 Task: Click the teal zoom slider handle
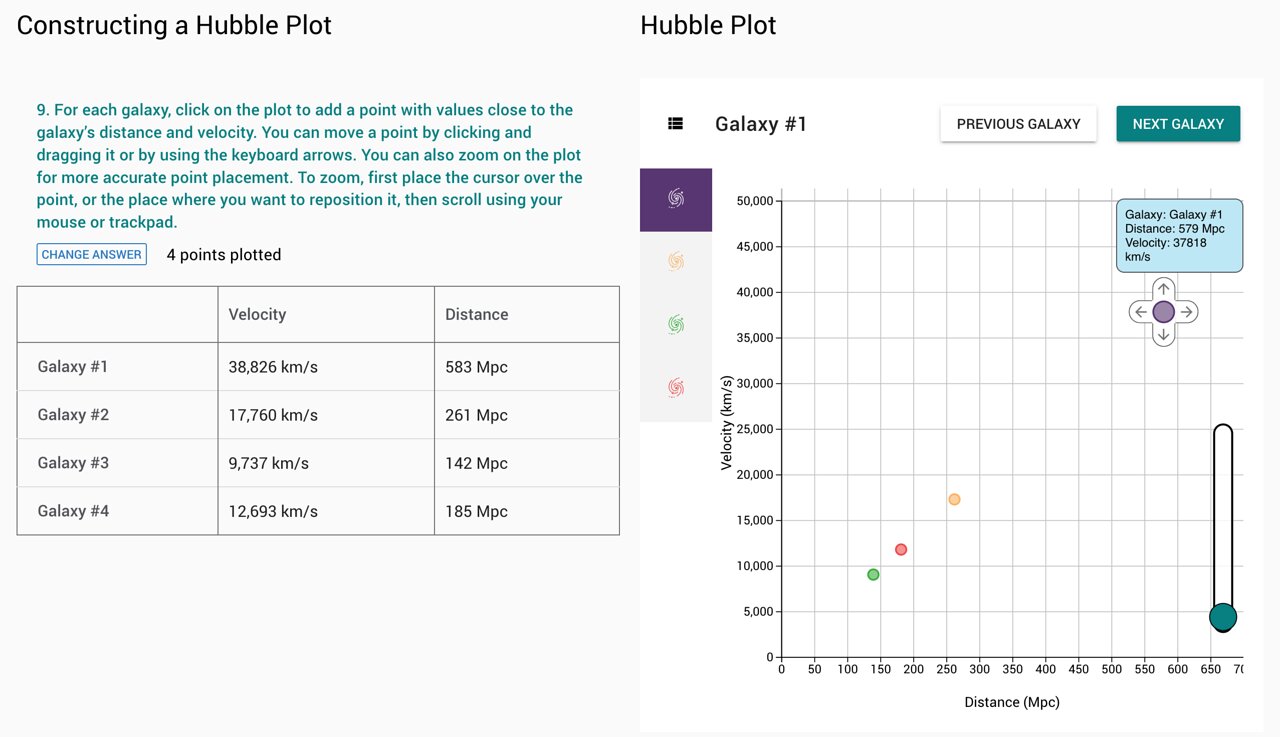[1222, 617]
